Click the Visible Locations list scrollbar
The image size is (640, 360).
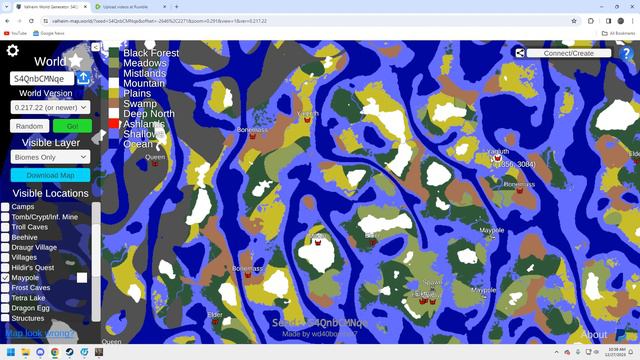click(x=96, y=262)
